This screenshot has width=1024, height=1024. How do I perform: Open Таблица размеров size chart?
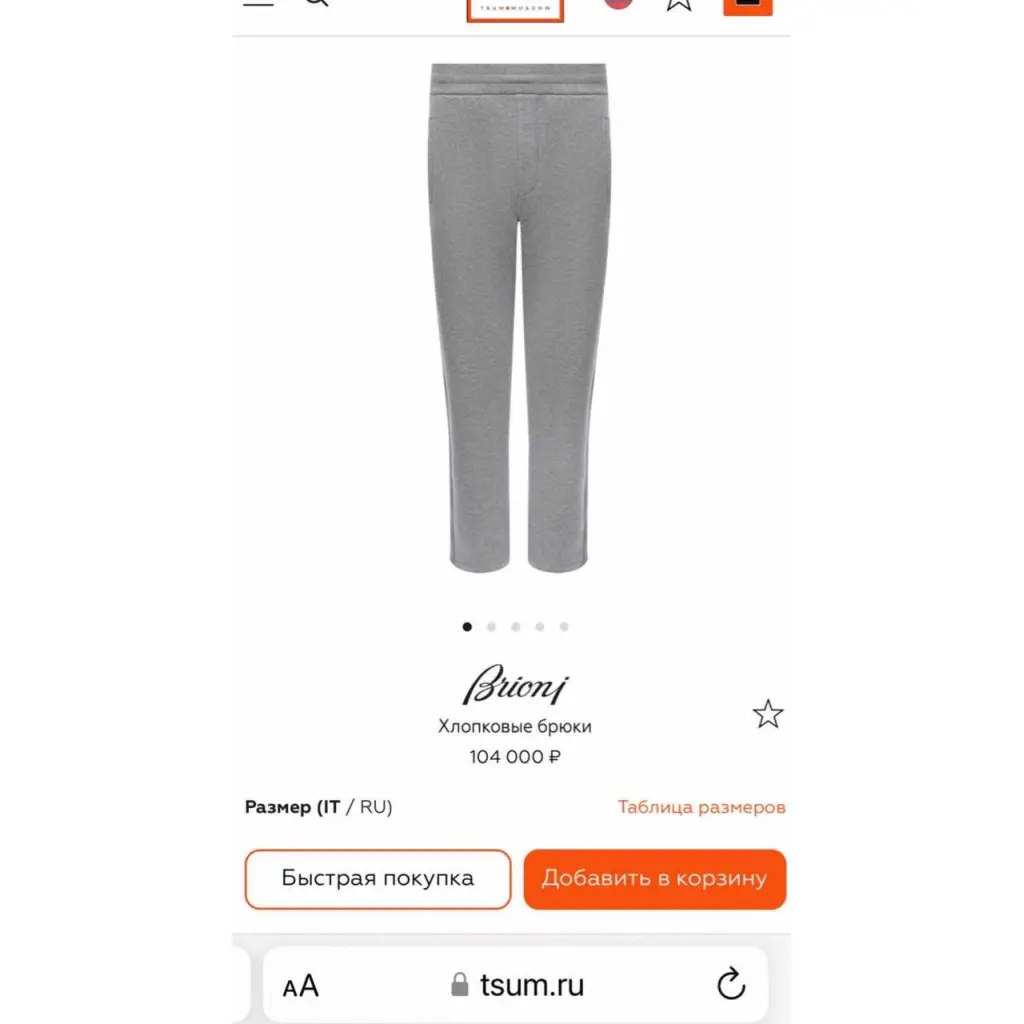(x=701, y=807)
